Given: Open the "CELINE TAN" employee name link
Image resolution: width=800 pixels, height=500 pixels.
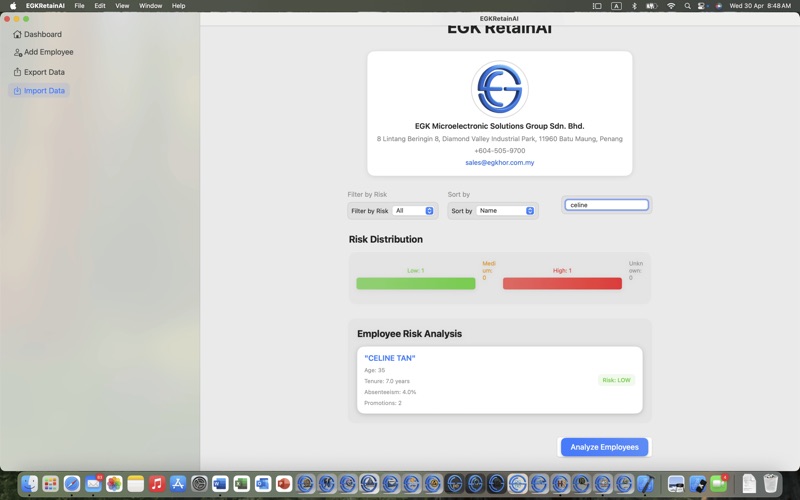Looking at the screenshot, I should [x=390, y=358].
